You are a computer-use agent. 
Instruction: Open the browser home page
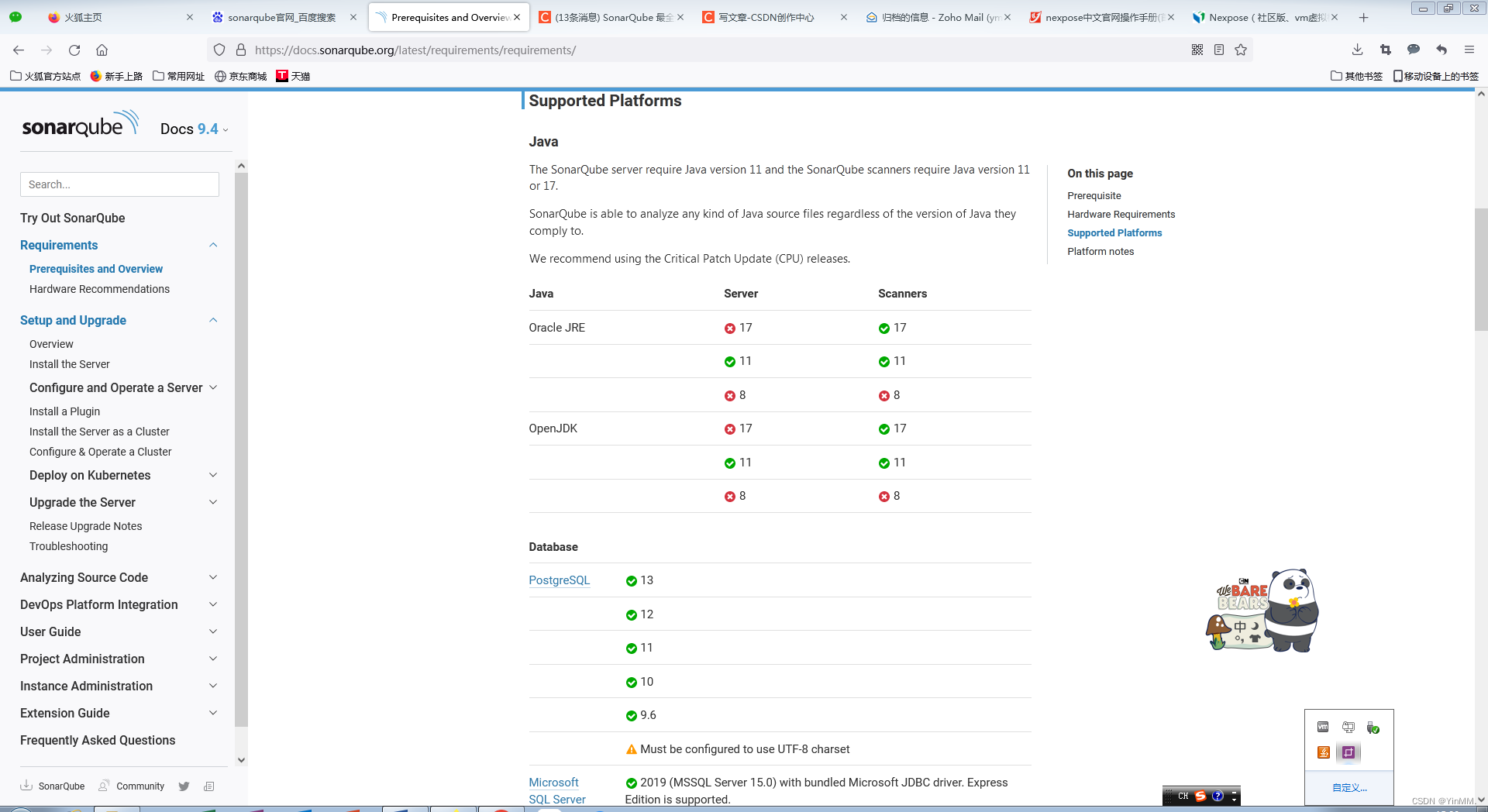tap(102, 50)
